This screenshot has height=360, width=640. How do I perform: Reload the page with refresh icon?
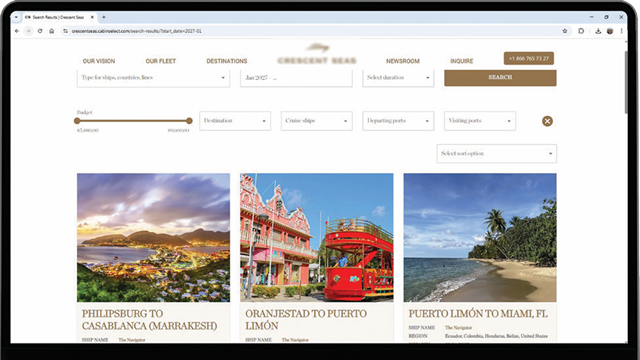pos(40,31)
